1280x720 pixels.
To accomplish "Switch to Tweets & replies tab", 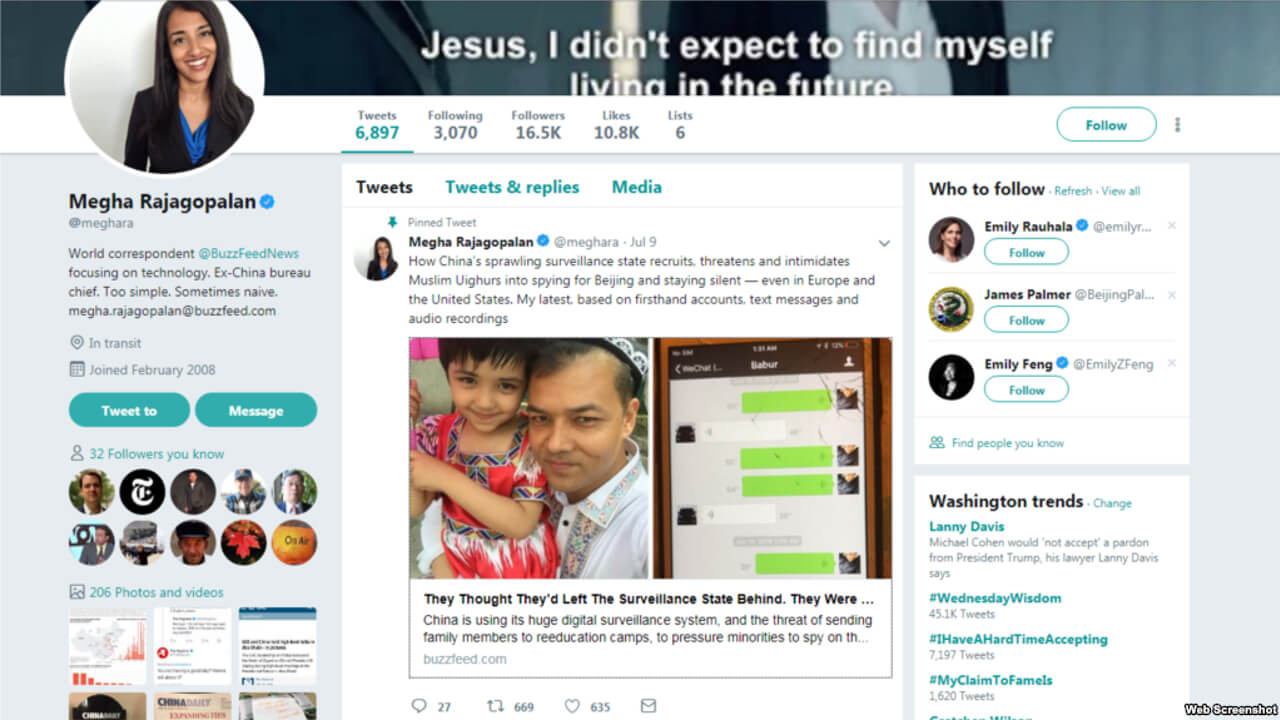I will pyautogui.click(x=512, y=187).
